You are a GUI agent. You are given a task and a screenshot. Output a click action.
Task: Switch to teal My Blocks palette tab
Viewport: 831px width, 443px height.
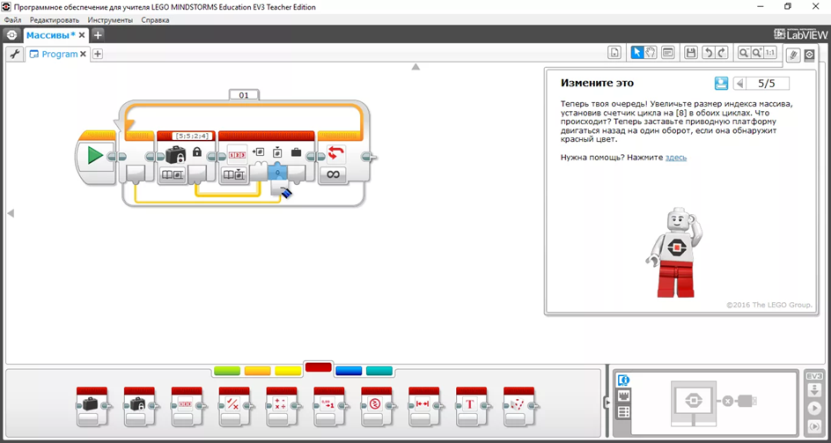379,371
